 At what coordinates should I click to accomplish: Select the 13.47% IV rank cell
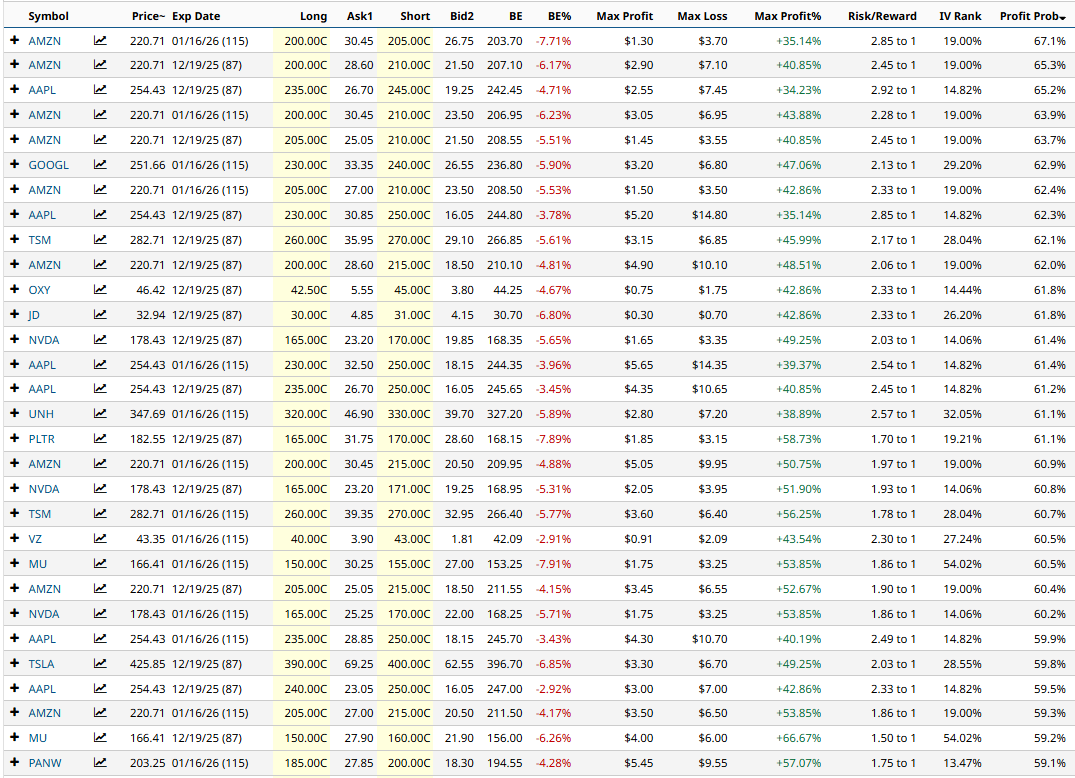(x=962, y=763)
